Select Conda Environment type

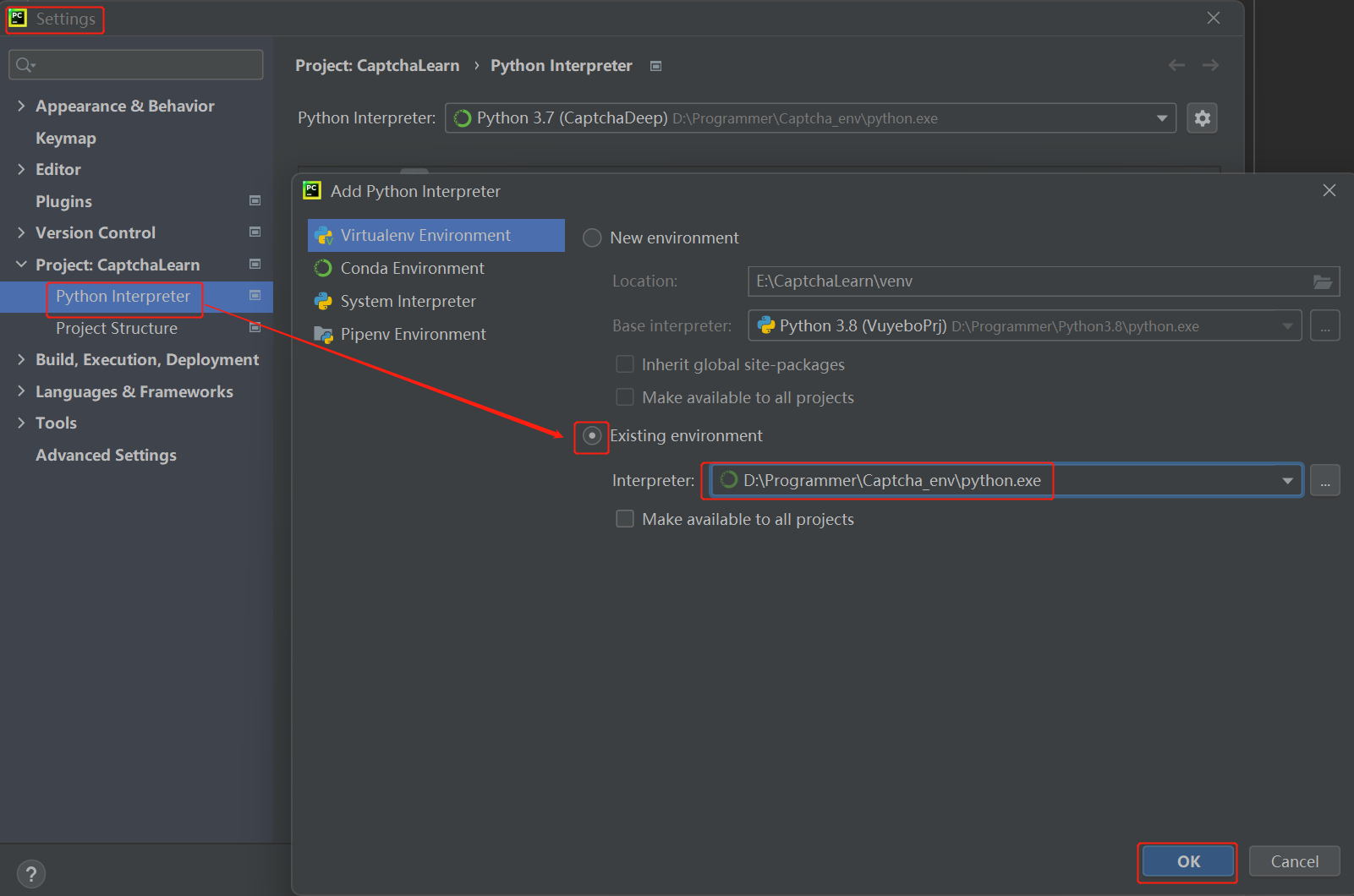[436, 268]
